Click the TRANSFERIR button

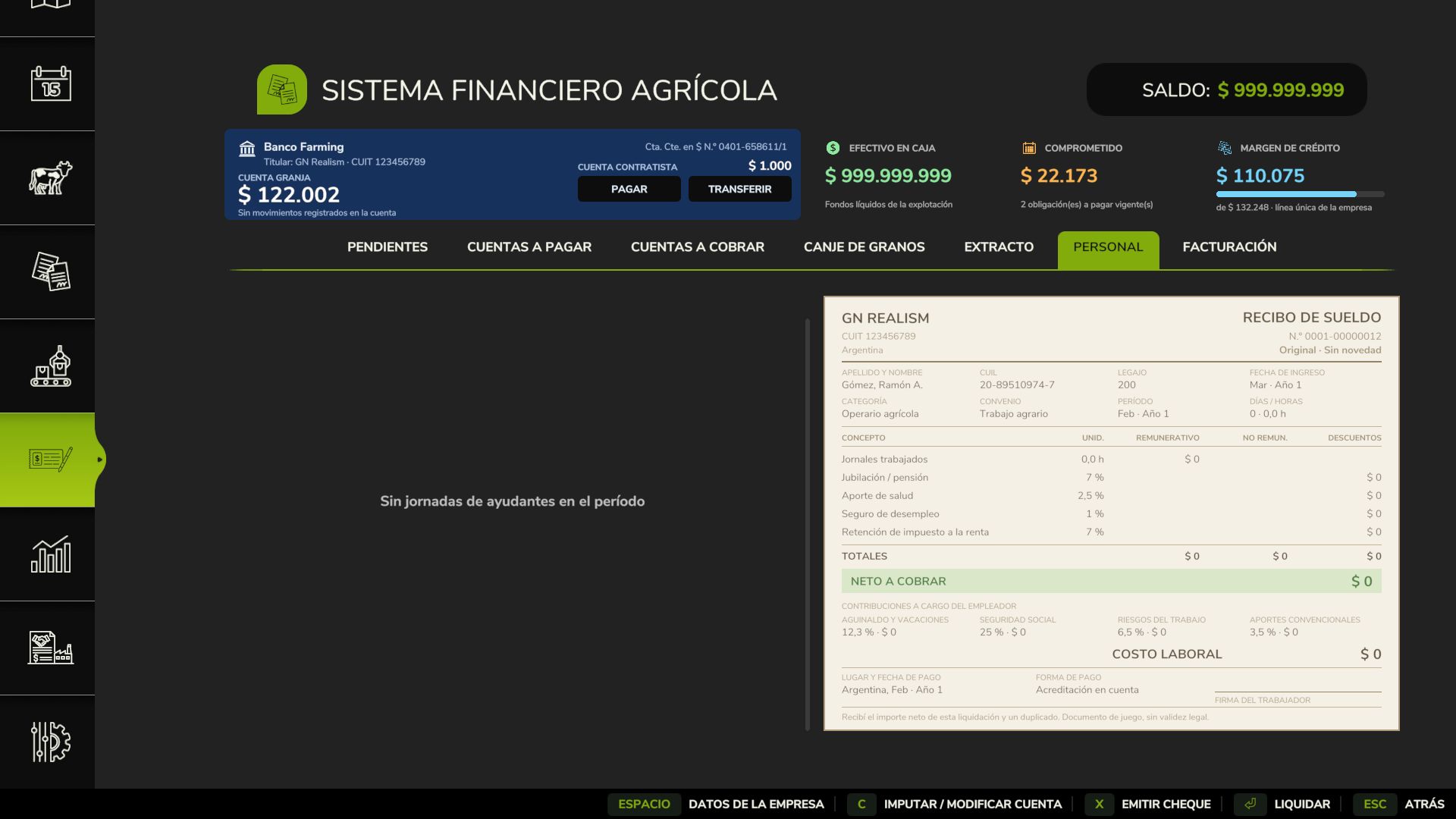(x=740, y=189)
